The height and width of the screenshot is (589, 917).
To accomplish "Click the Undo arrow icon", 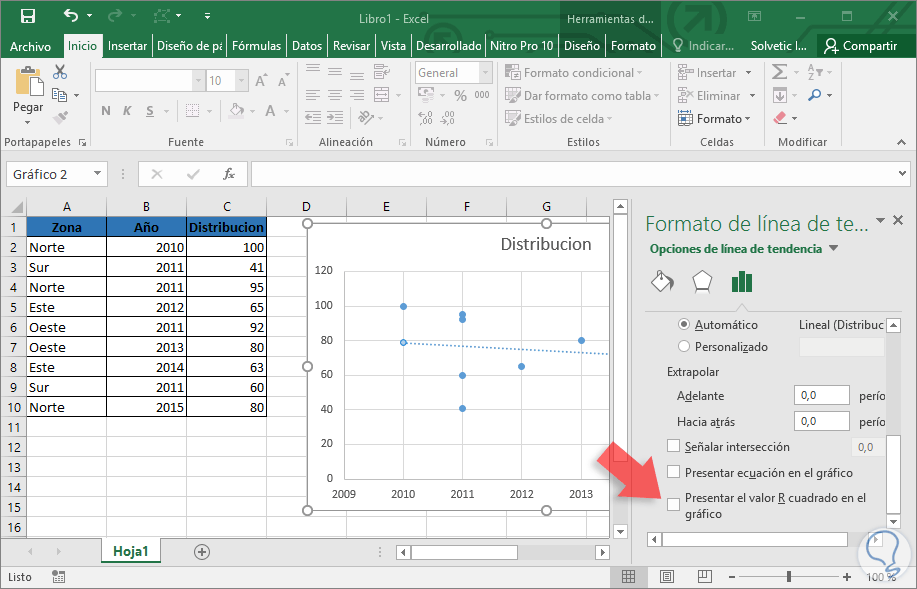I will (x=70, y=16).
